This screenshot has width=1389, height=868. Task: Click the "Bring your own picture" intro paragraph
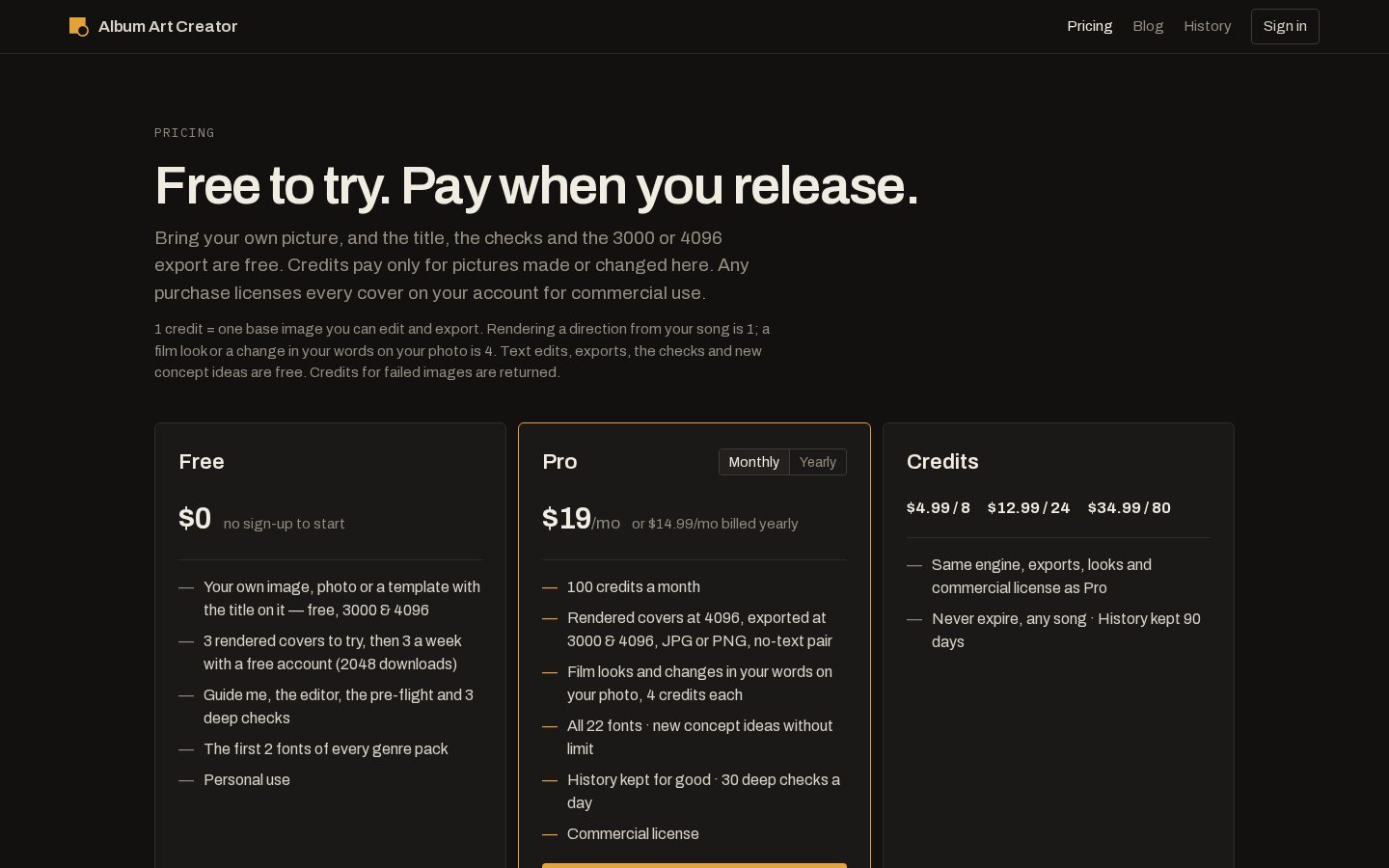(453, 265)
